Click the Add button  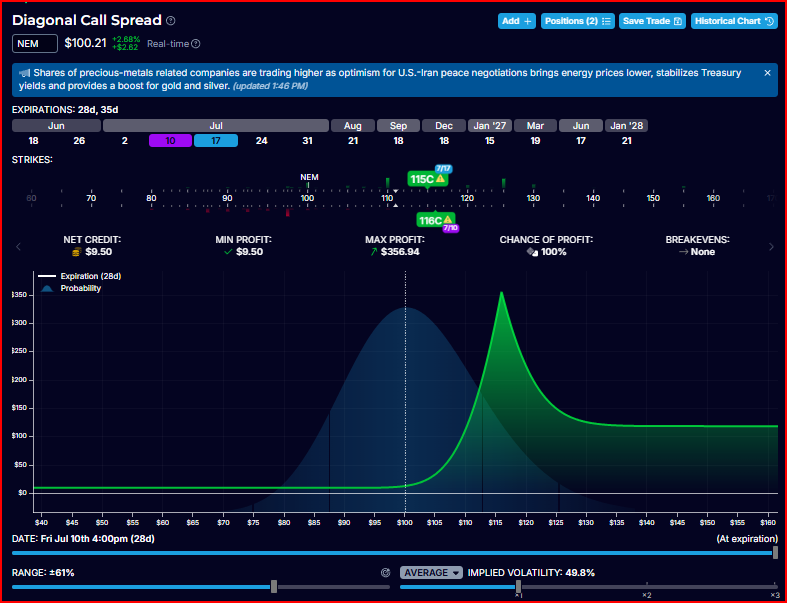pyautogui.click(x=516, y=21)
